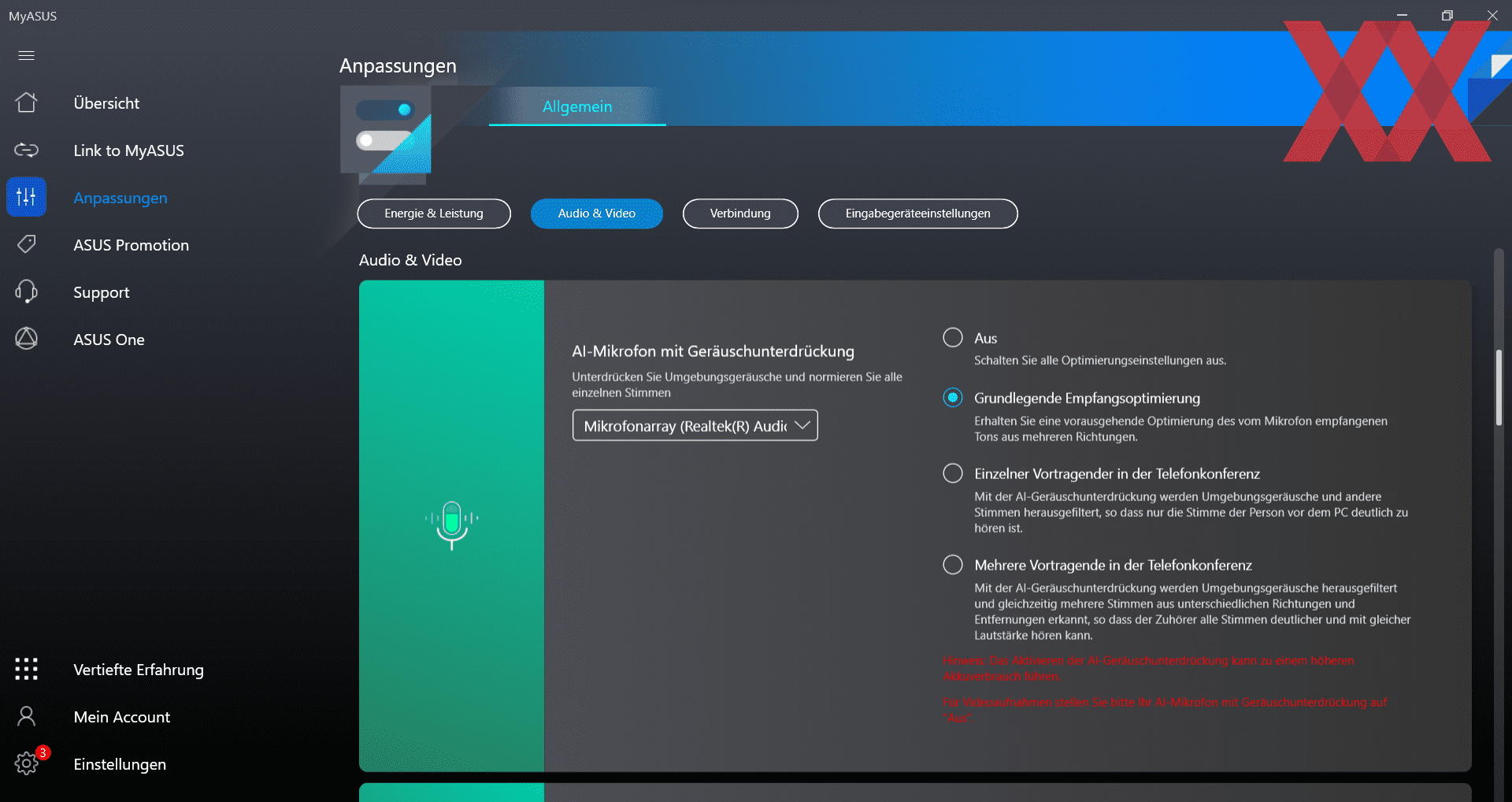This screenshot has height=802, width=1512.
Task: Open Support section label
Action: [101, 292]
